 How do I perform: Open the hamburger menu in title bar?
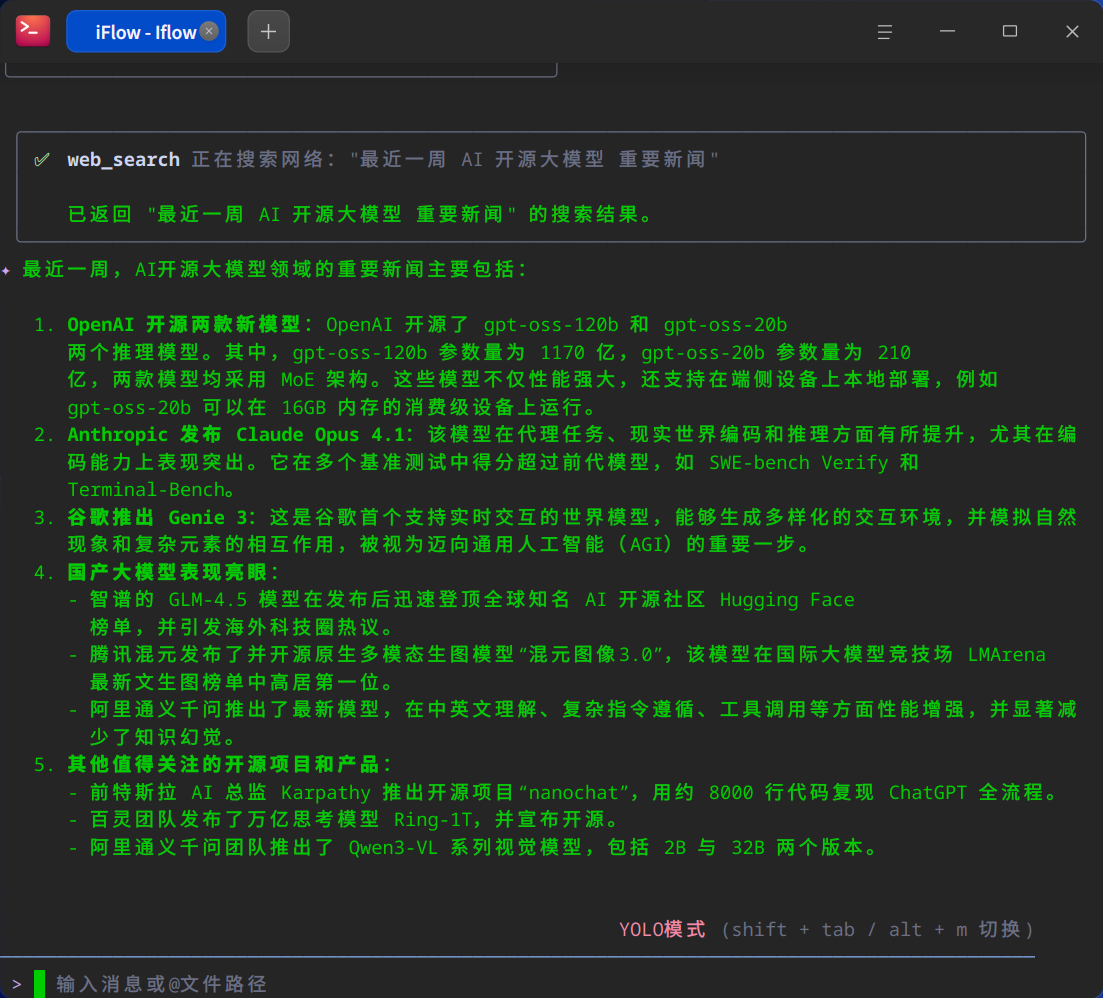(884, 32)
